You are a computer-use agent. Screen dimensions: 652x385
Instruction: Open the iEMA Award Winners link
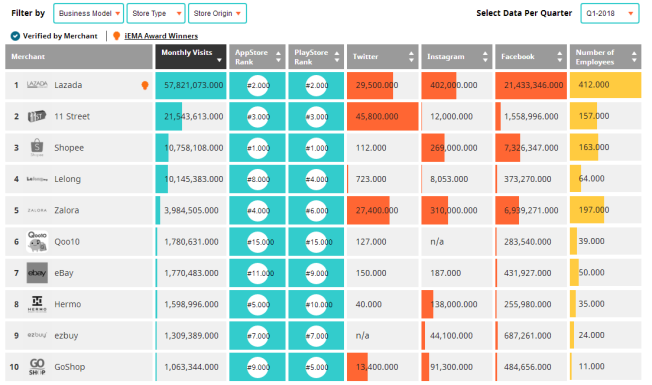[161, 36]
